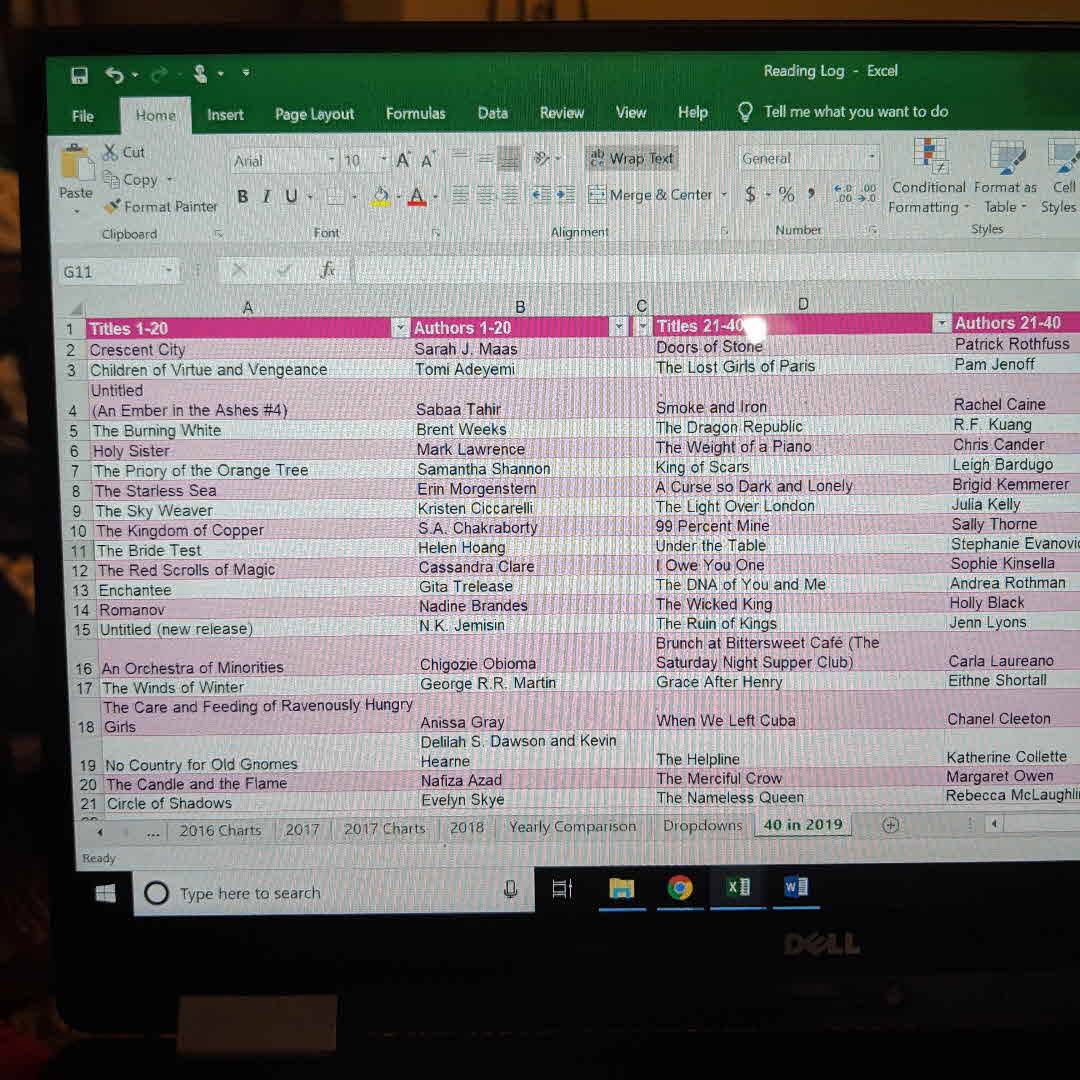Open Conditional Formatting menu
1080x1080 pixels.
[929, 177]
